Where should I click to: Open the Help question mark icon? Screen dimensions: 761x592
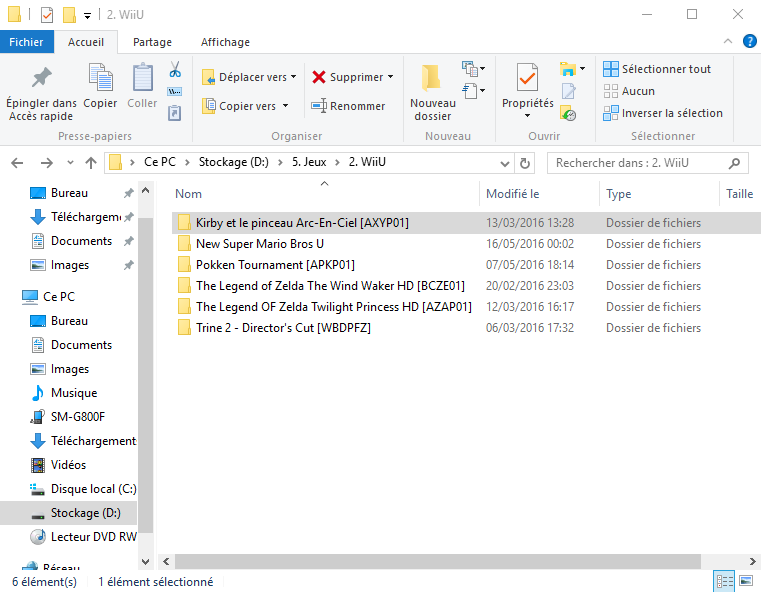pyautogui.click(x=749, y=42)
